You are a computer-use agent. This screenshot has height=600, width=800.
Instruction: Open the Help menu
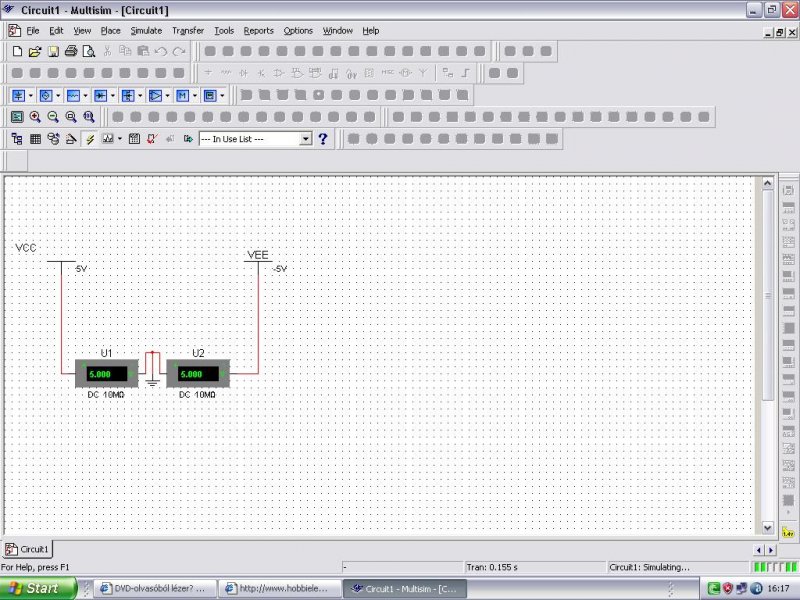click(371, 31)
